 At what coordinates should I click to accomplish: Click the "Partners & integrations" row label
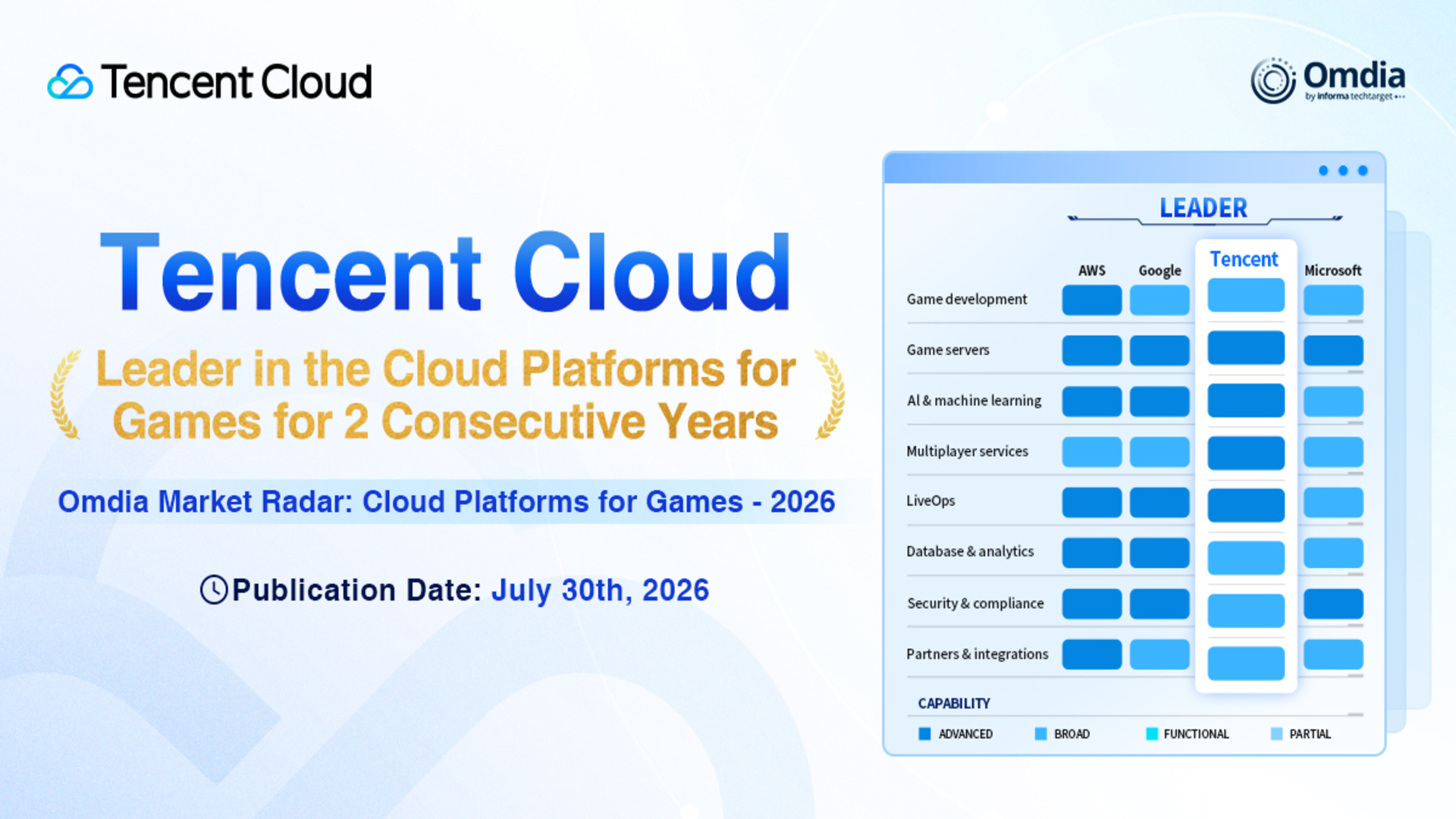(x=977, y=654)
